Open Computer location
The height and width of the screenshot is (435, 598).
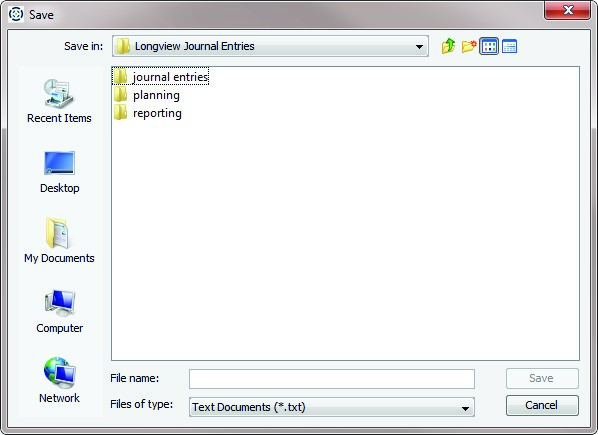59,311
